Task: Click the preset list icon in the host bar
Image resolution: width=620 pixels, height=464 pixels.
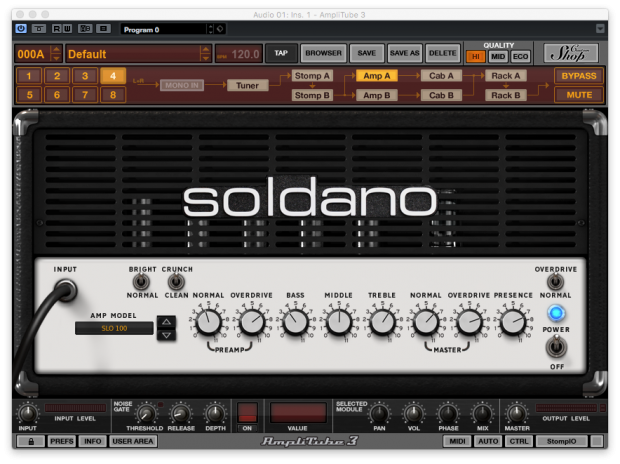Action: pos(104,29)
